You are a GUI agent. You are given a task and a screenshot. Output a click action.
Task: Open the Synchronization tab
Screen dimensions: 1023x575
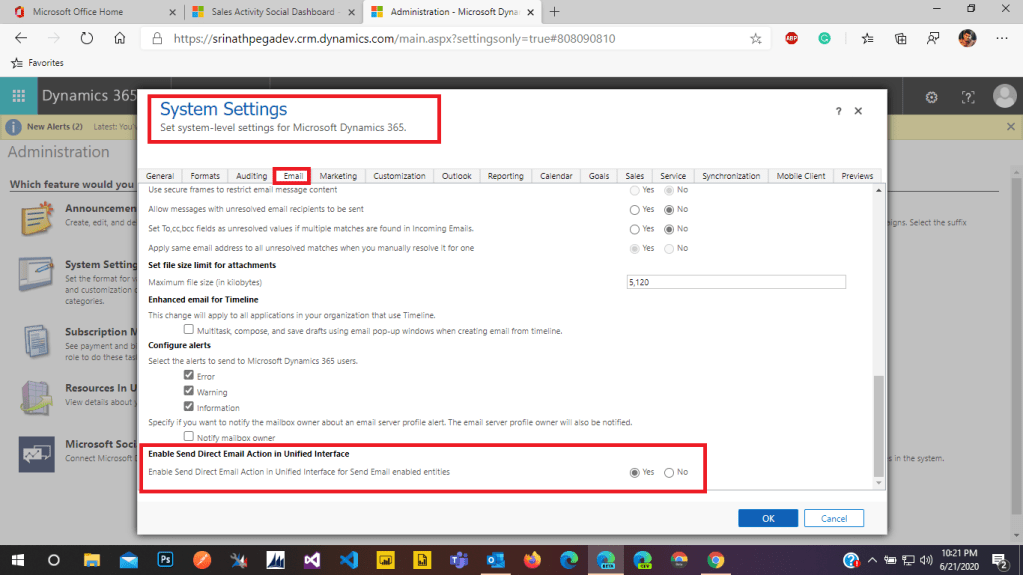coord(730,176)
